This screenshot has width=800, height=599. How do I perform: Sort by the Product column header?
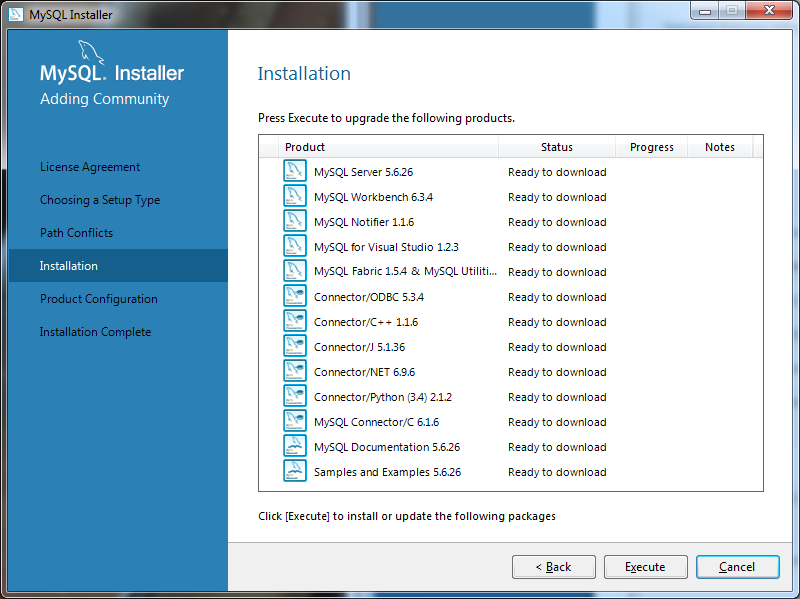(388, 147)
